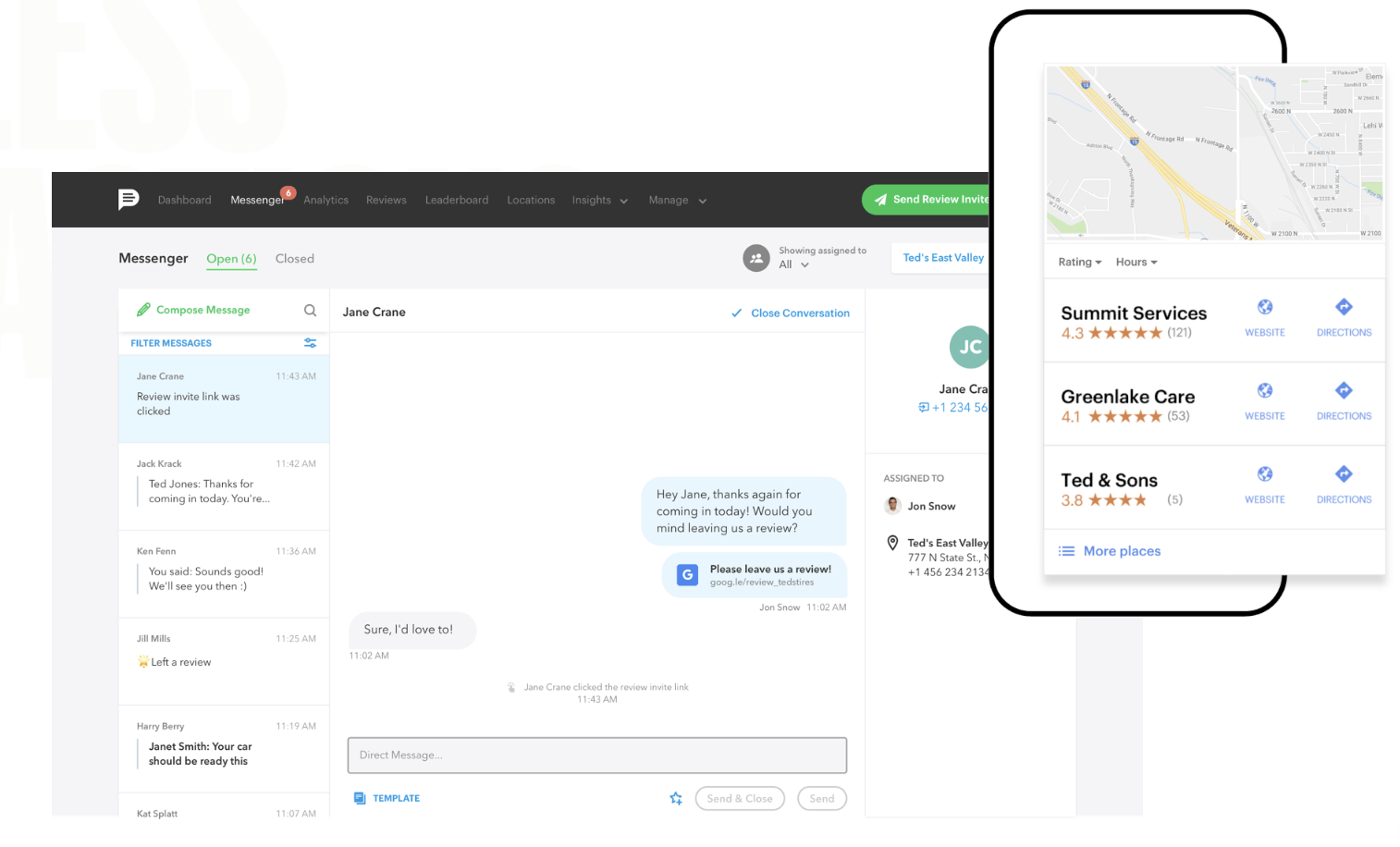
Task: Click the Send Review Invite button
Action: pos(927,200)
